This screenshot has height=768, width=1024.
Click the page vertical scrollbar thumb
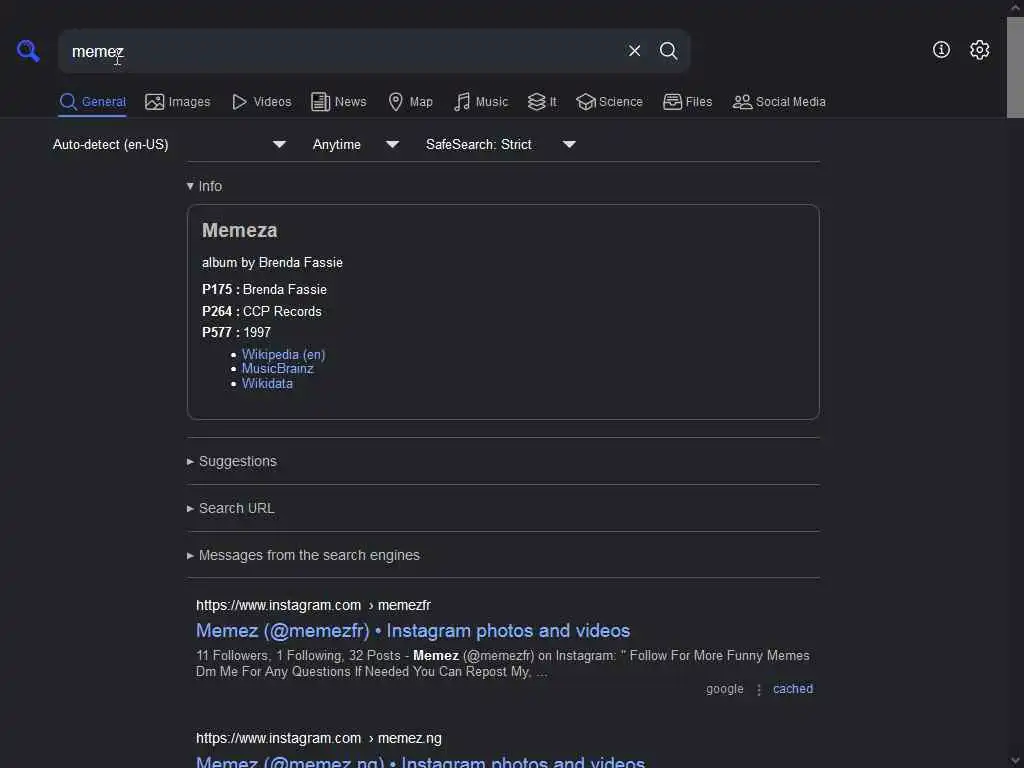(1015, 67)
